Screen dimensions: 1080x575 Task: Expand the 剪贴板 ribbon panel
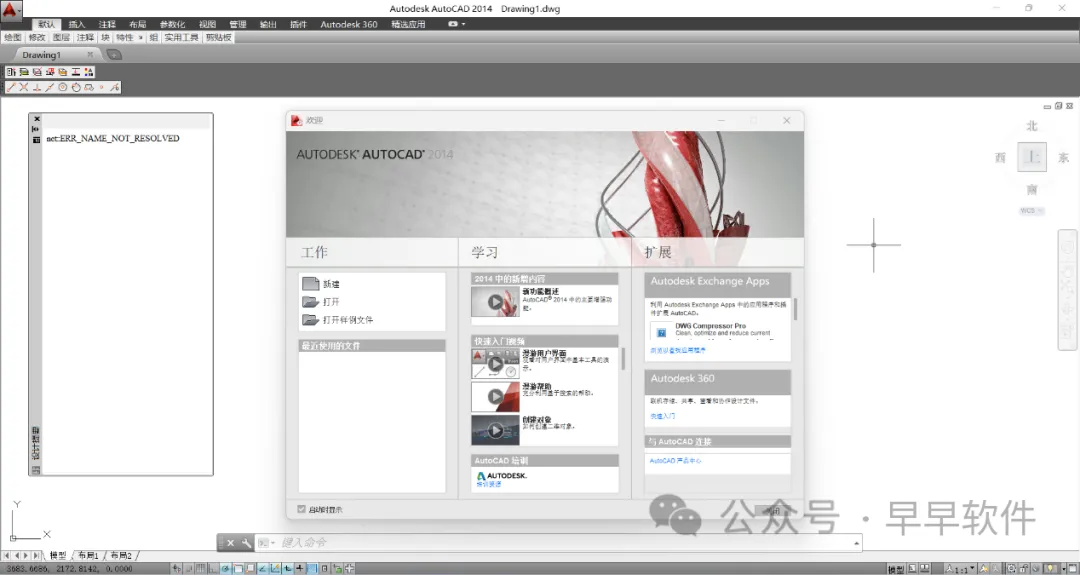(218, 37)
